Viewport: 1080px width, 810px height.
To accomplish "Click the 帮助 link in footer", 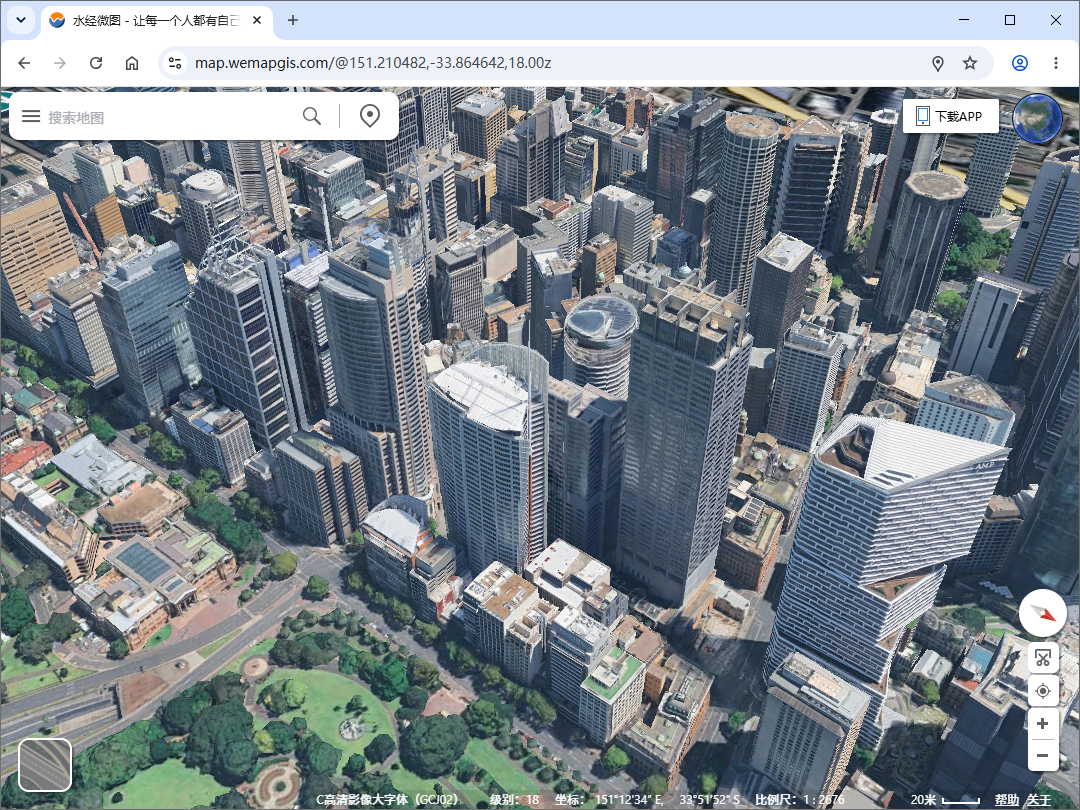I will [x=1006, y=800].
